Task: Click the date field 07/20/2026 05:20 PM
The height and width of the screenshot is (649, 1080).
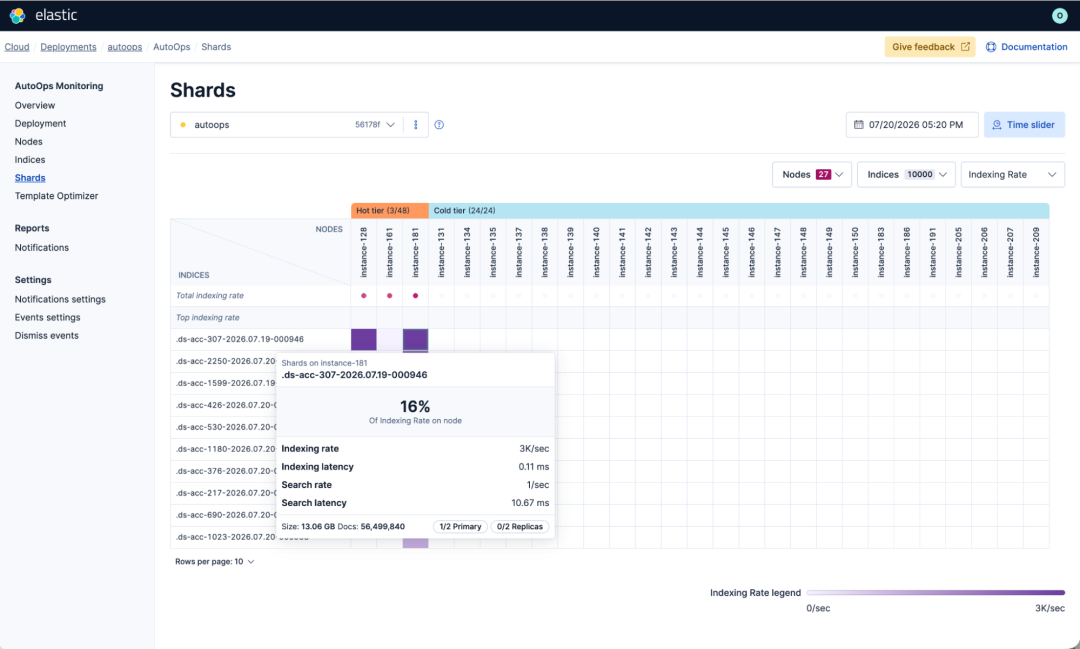Action: (912, 125)
